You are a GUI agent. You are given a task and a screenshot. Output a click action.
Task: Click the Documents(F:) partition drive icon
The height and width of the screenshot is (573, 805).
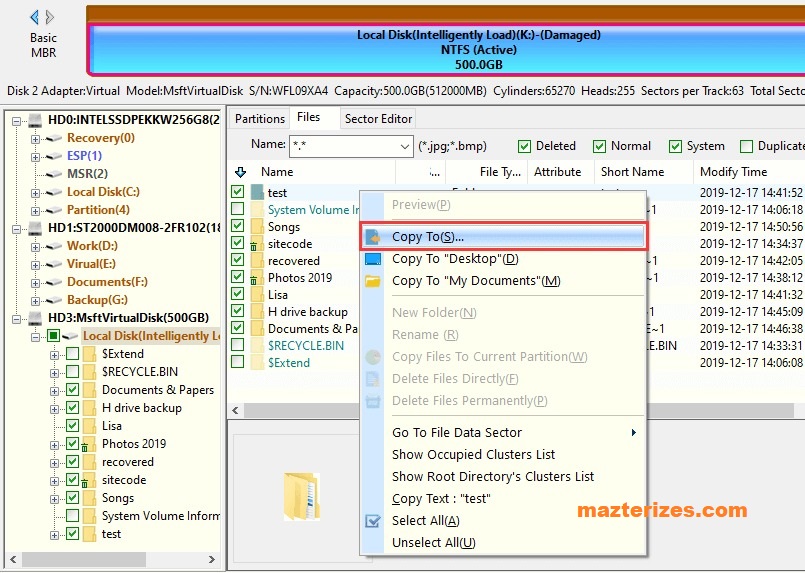click(54, 282)
